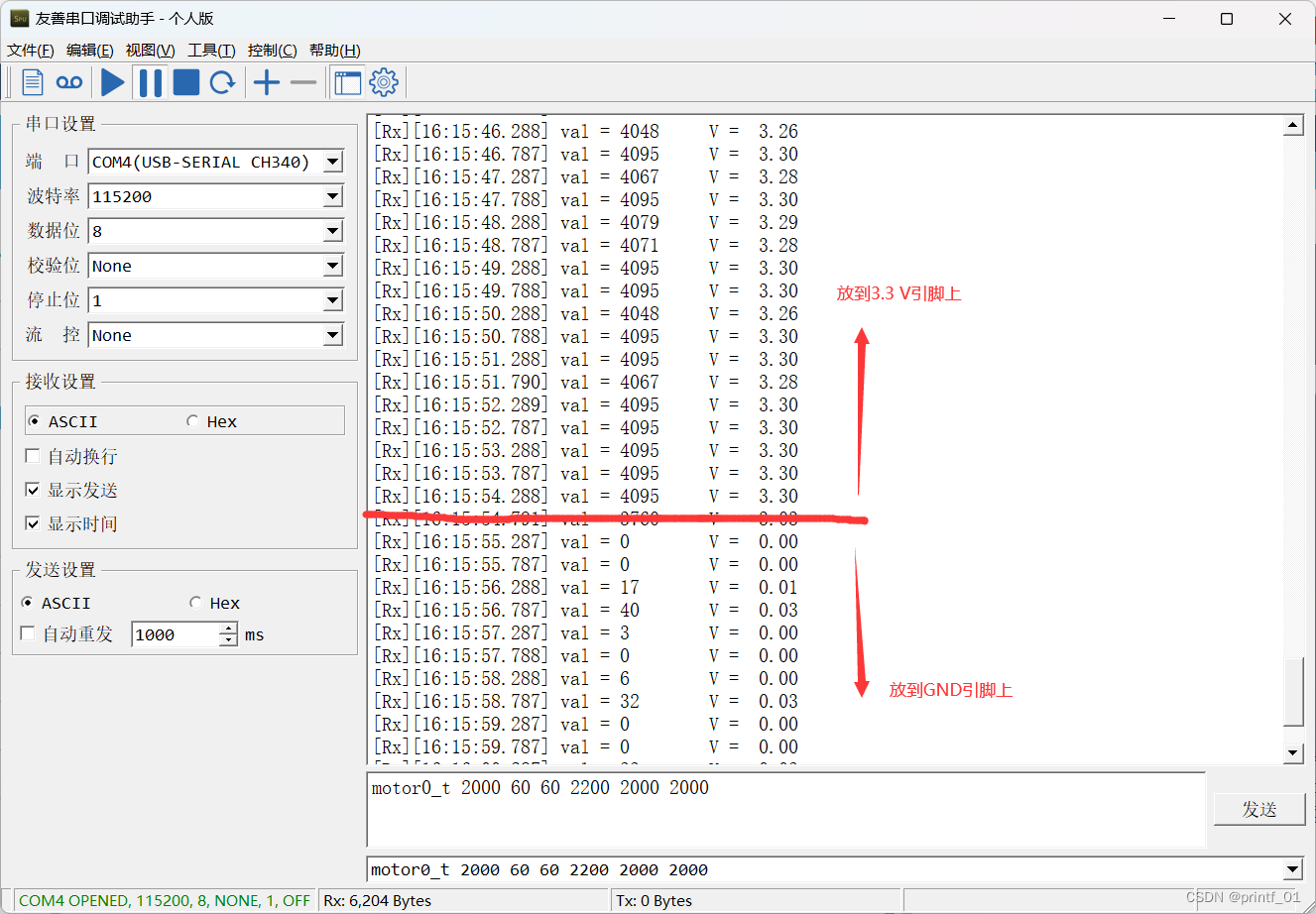The width and height of the screenshot is (1316, 914).
Task: Click the 接收设置 group label
Action: click(60, 382)
